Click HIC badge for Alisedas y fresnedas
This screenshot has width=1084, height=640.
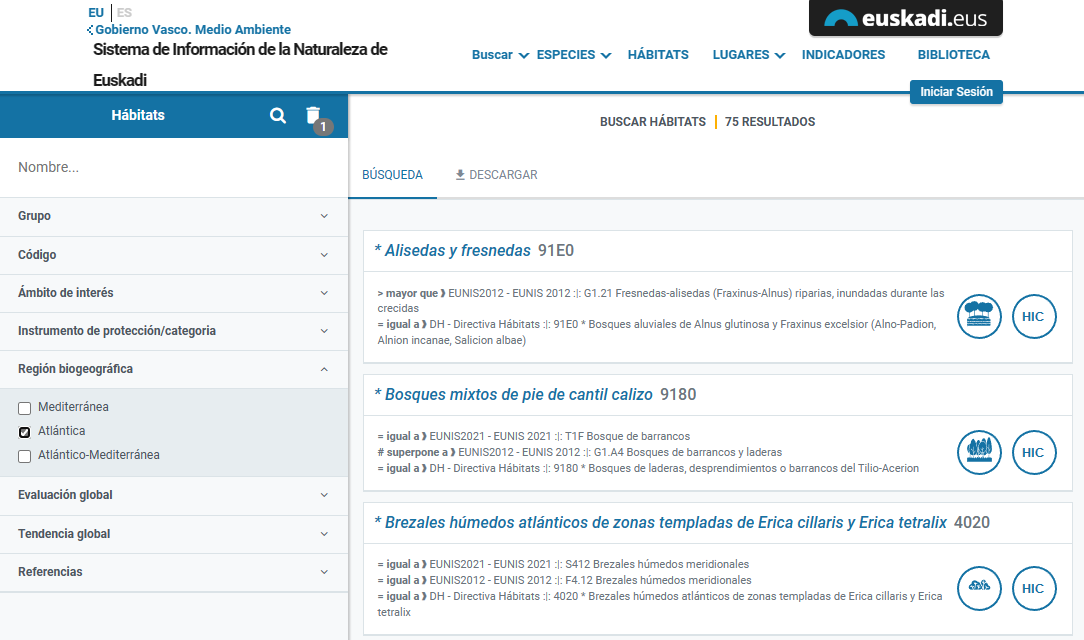pyautogui.click(x=1034, y=317)
